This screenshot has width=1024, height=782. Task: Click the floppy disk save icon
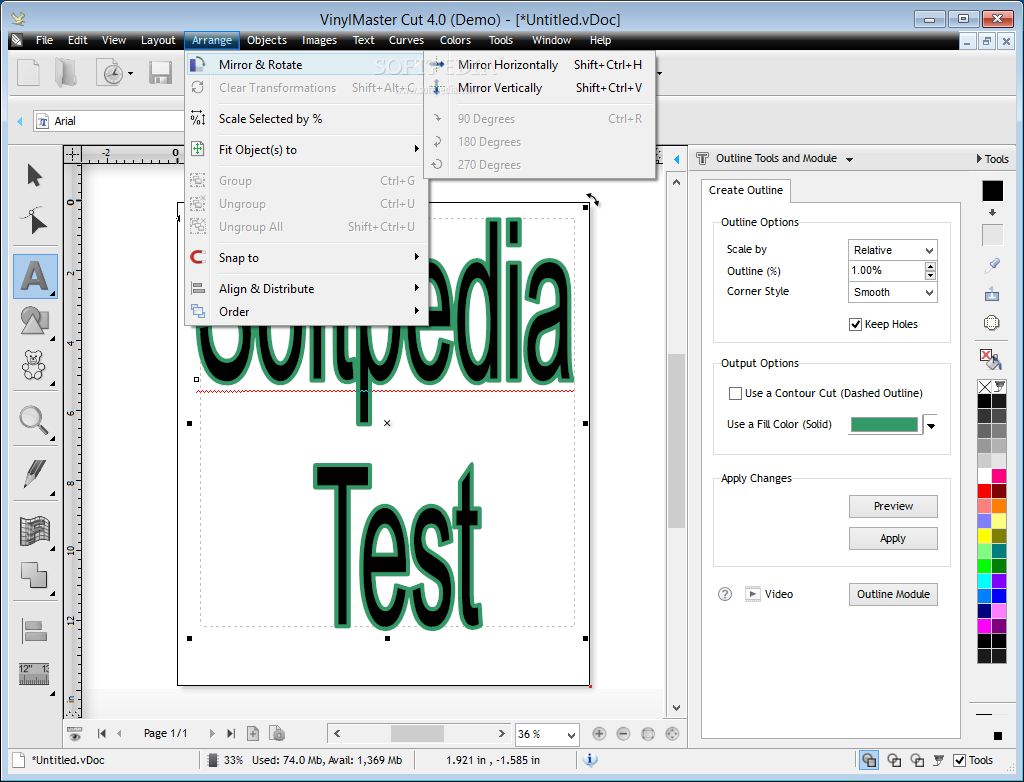[x=160, y=73]
